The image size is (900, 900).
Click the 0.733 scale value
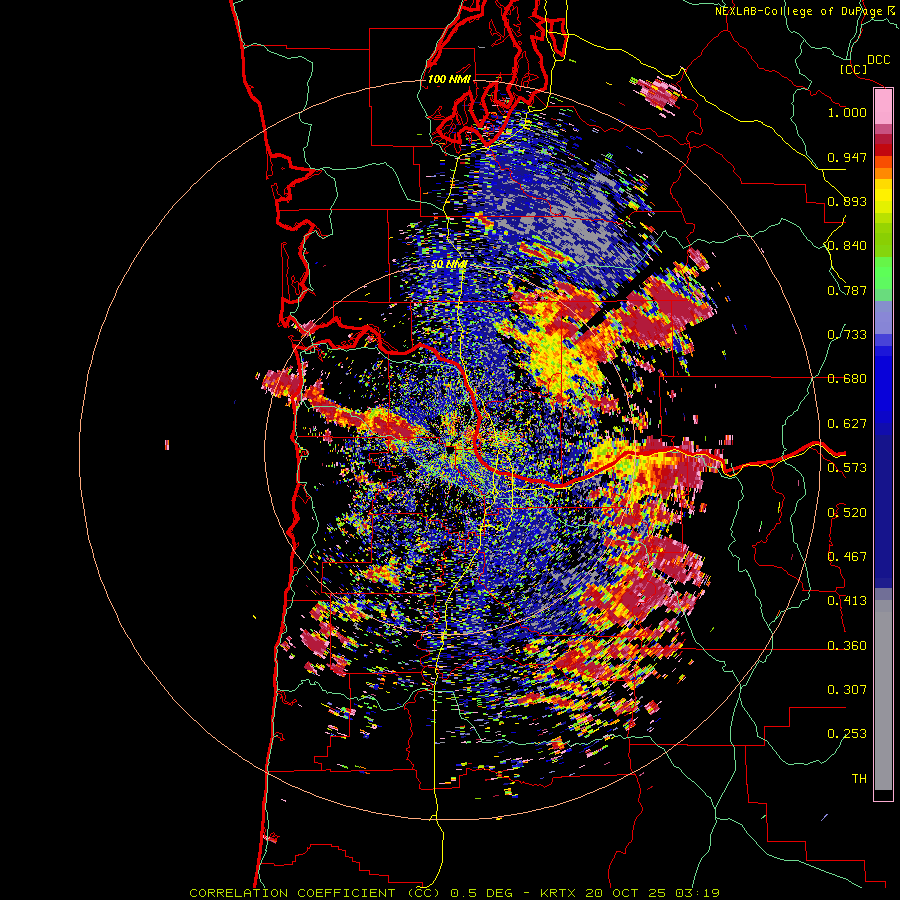click(847, 335)
